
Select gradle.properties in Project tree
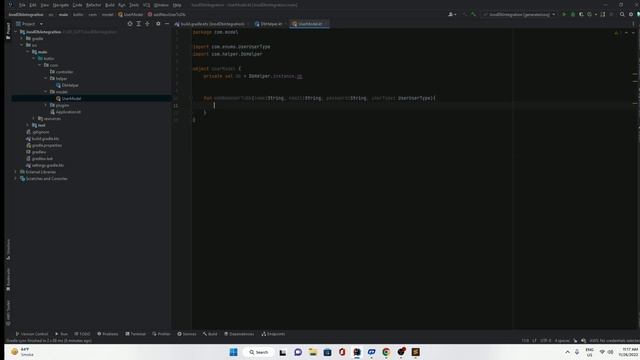(44, 145)
